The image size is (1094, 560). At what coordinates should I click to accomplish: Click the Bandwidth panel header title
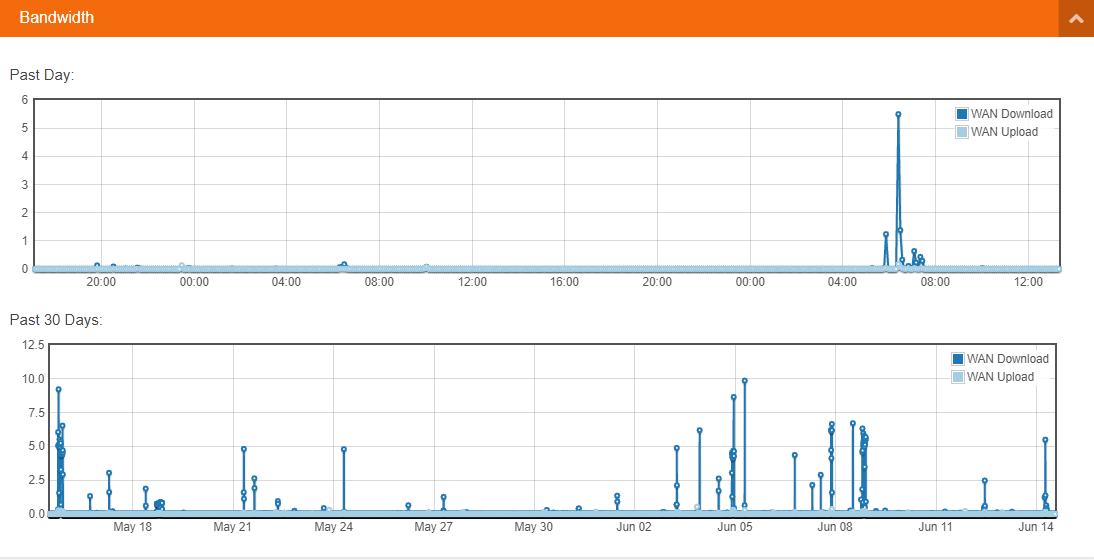[57, 17]
